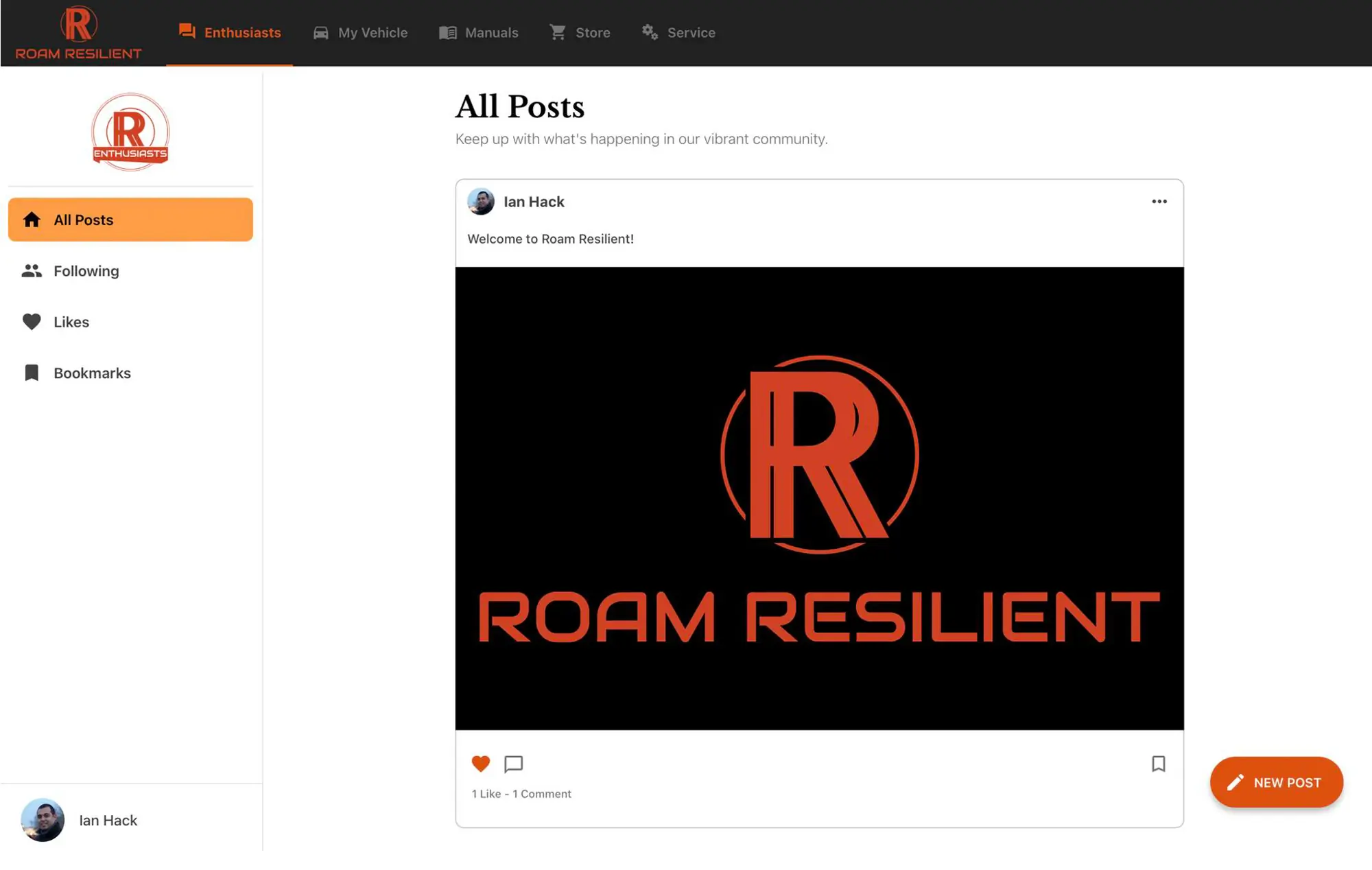1372x870 pixels.
Task: Open the Store shopping cart icon
Action: 558,32
